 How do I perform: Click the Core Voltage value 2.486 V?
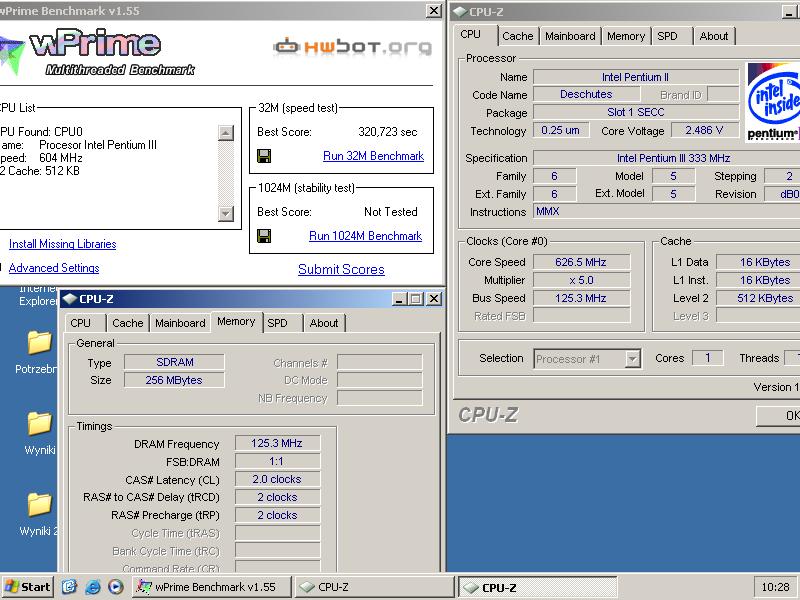point(704,131)
